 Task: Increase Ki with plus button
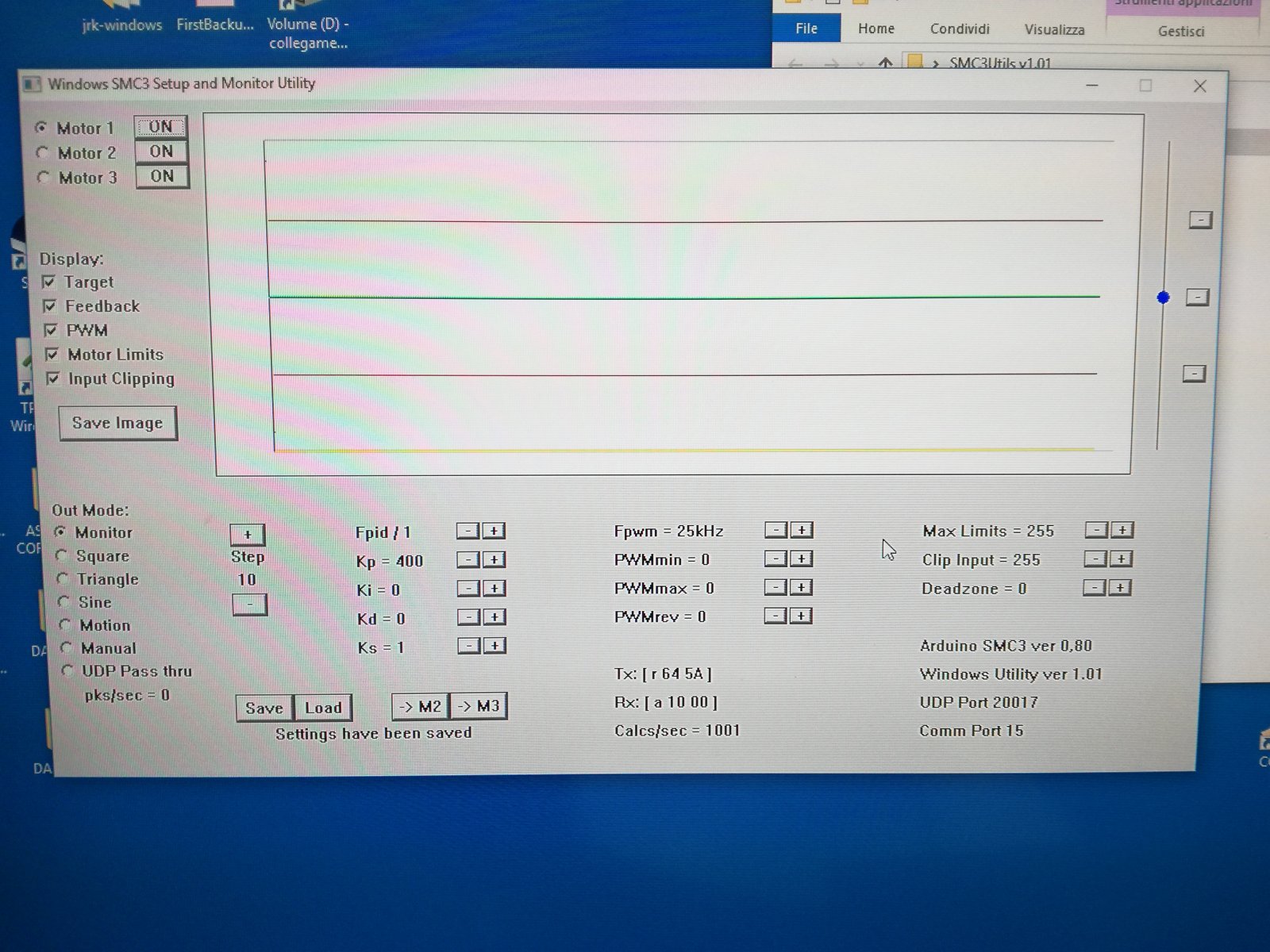[495, 589]
